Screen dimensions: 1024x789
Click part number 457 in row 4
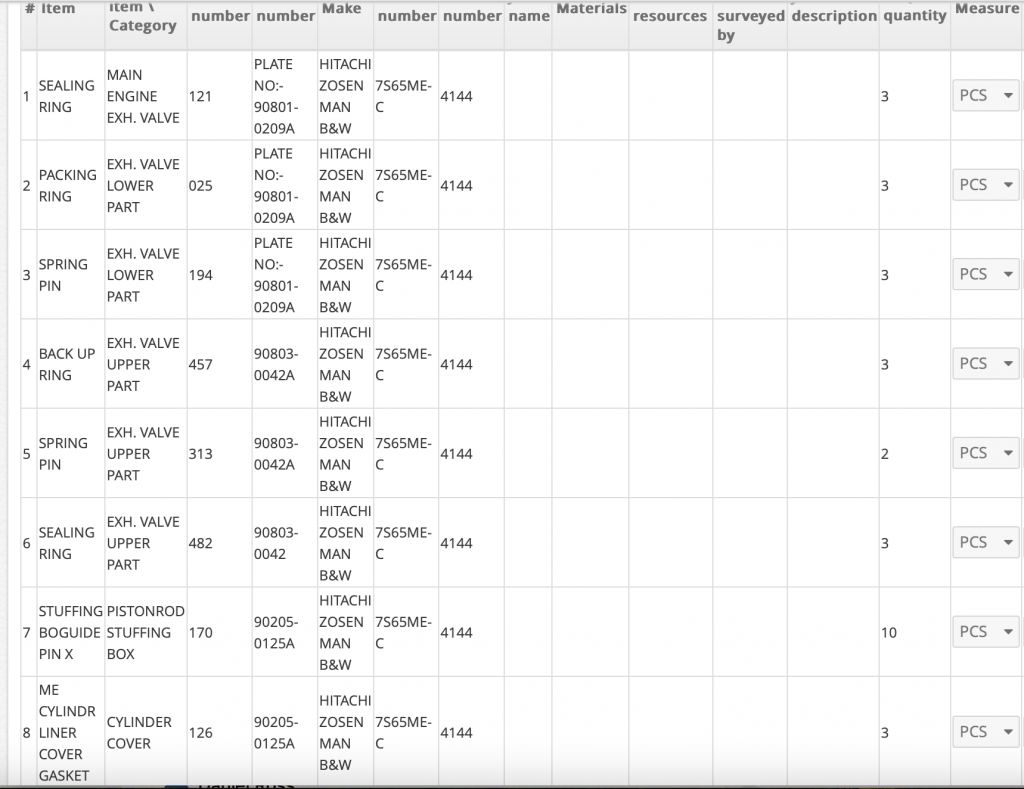pos(201,365)
